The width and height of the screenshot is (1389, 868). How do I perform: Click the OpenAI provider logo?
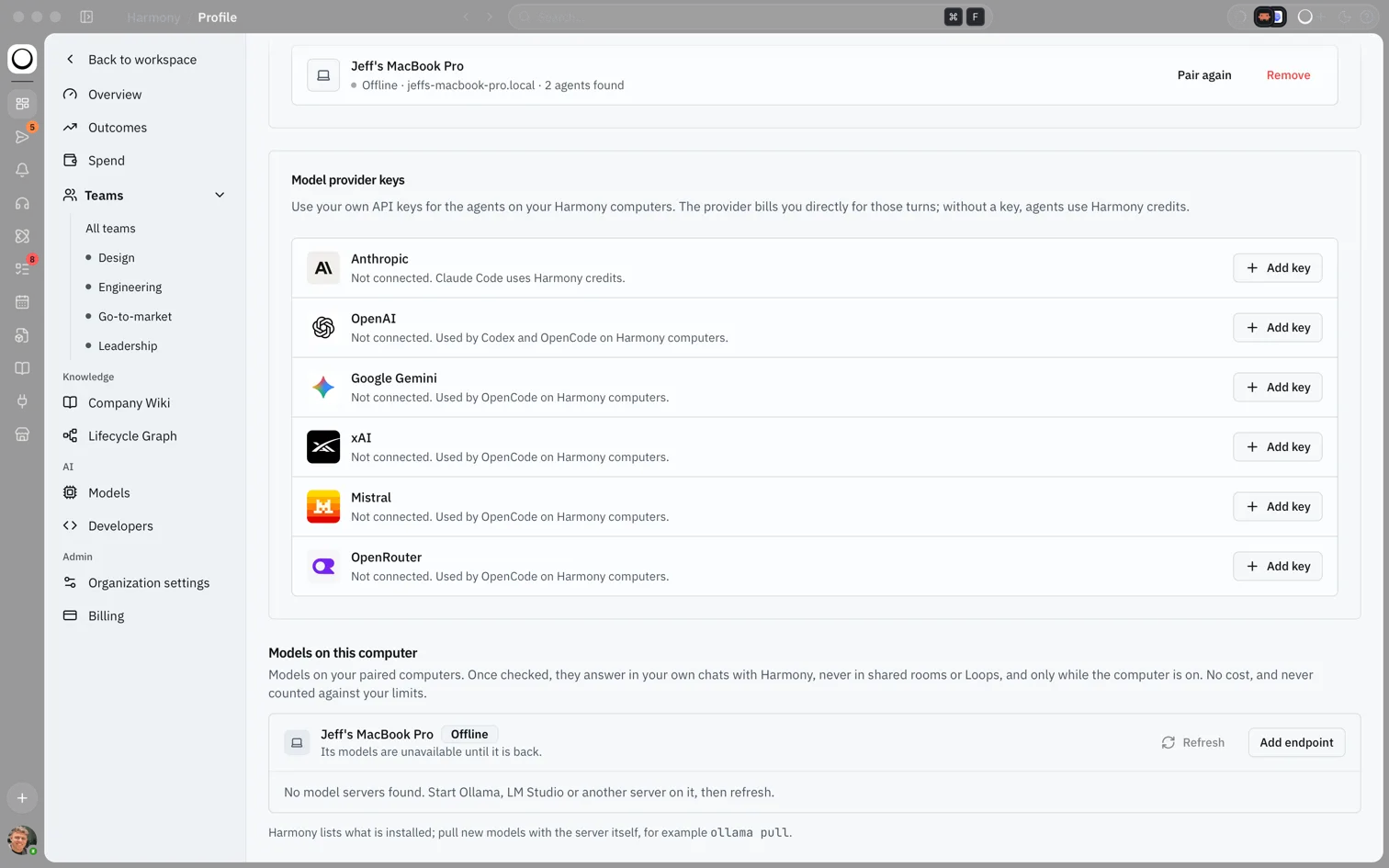(x=323, y=328)
